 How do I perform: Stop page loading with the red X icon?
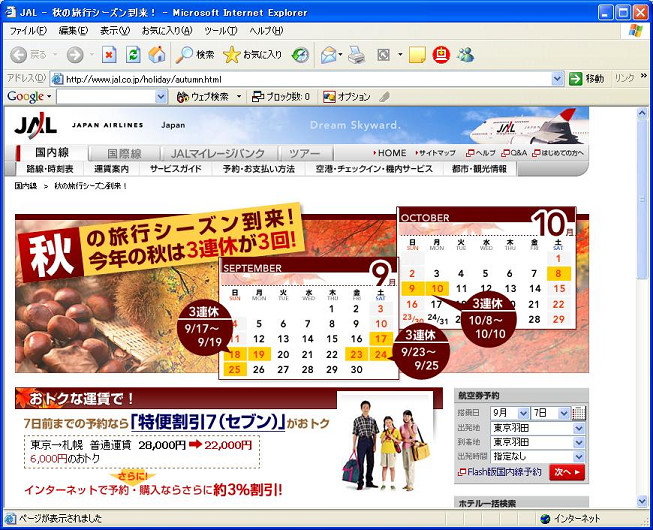point(109,55)
